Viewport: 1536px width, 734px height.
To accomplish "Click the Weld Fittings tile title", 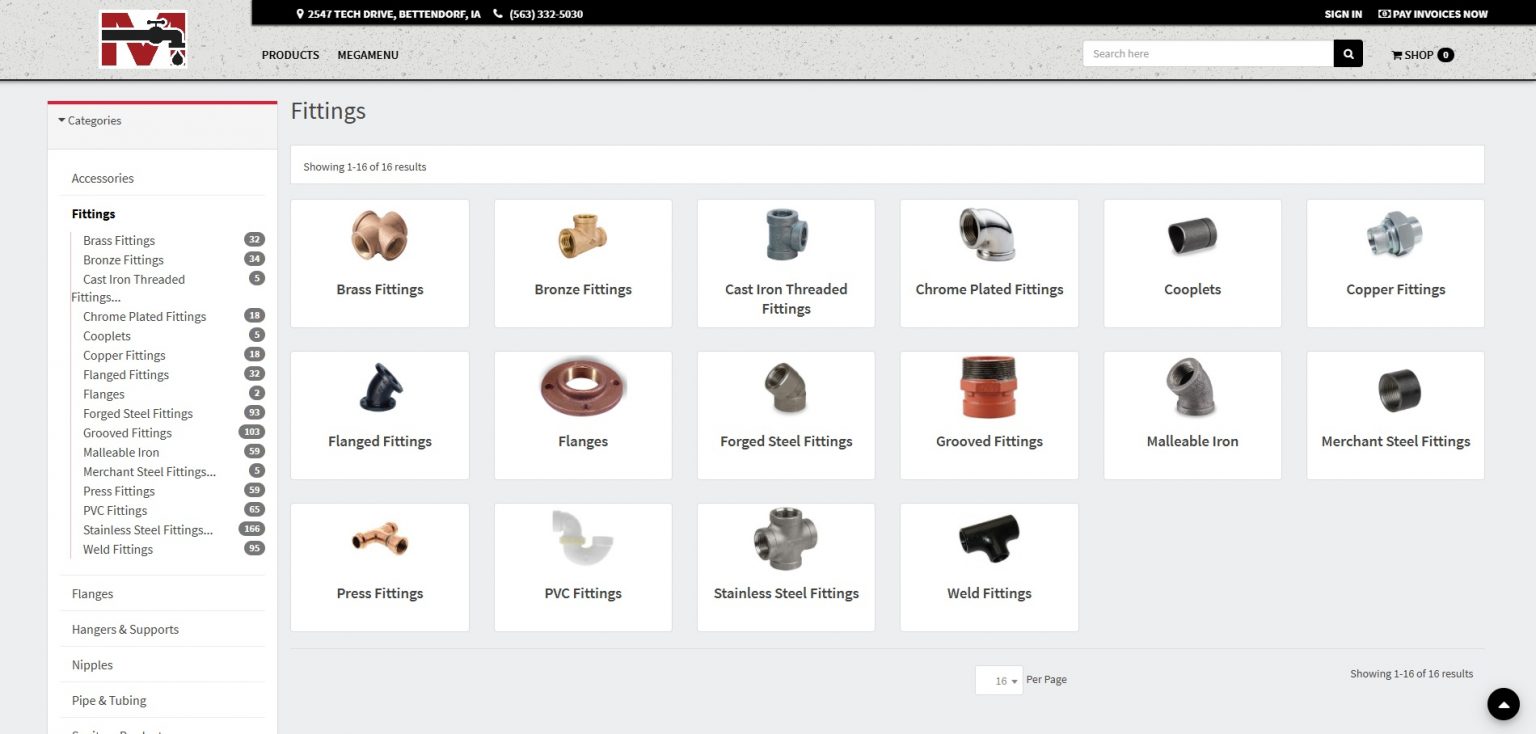I will 989,593.
